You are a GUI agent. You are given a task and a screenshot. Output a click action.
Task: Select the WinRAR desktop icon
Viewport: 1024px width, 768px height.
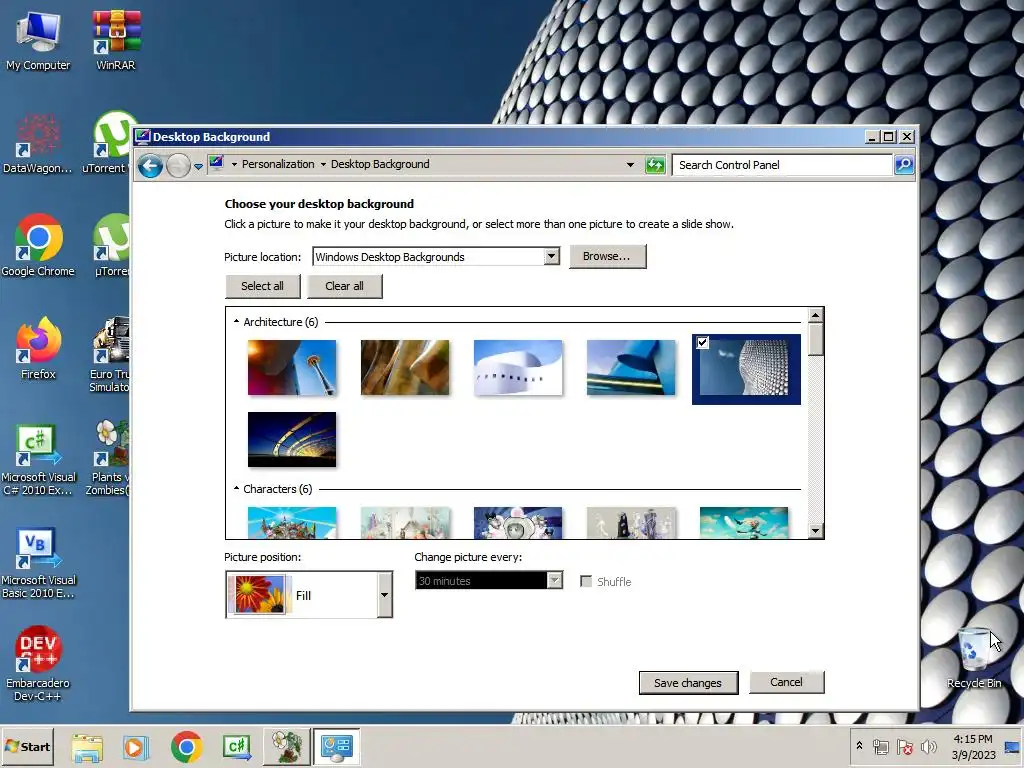click(116, 40)
